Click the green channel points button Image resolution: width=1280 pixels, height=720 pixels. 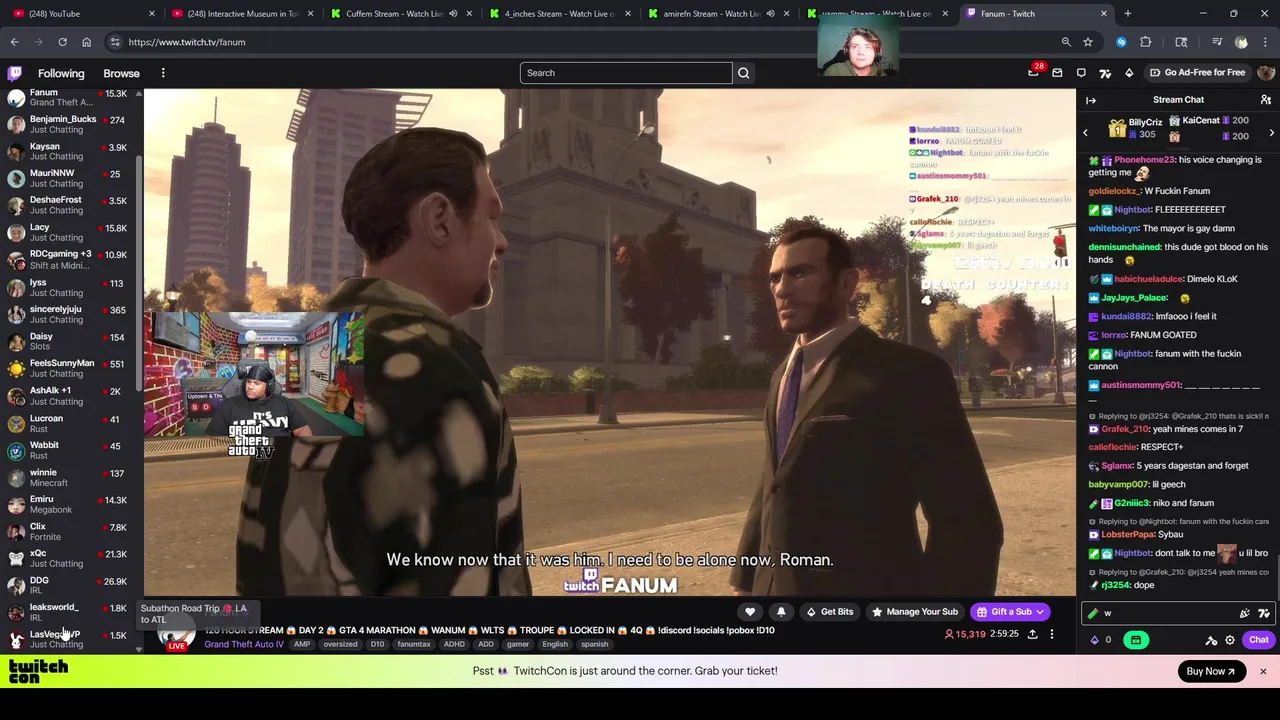click(x=1136, y=640)
